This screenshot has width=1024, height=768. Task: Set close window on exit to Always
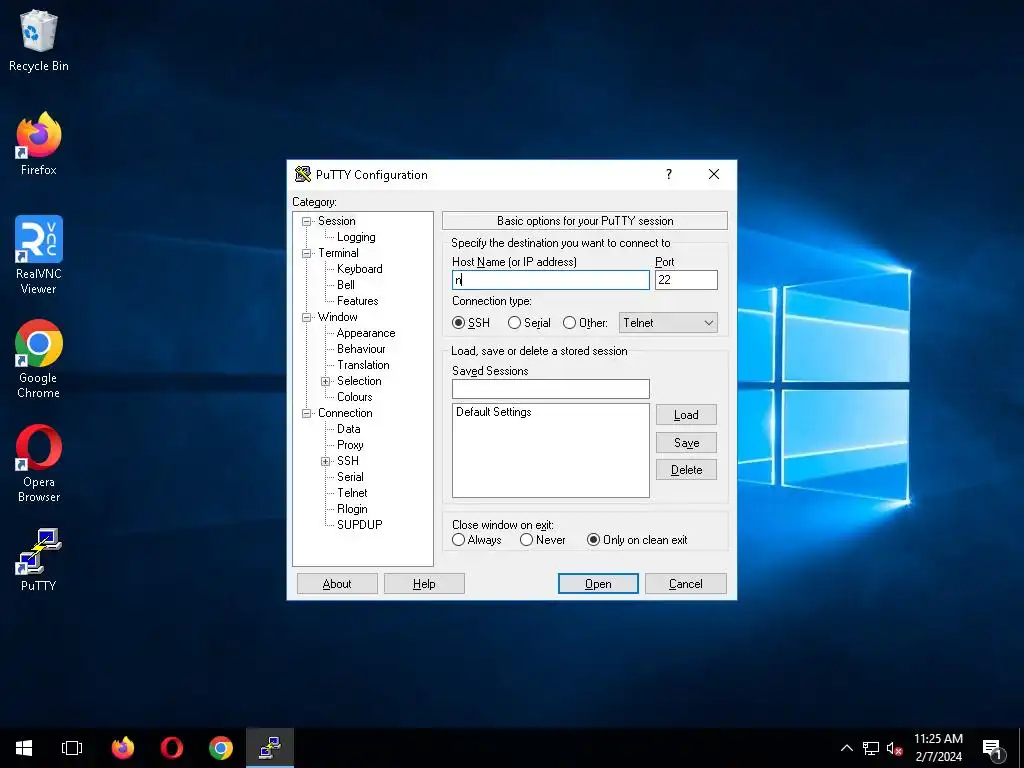(458, 540)
